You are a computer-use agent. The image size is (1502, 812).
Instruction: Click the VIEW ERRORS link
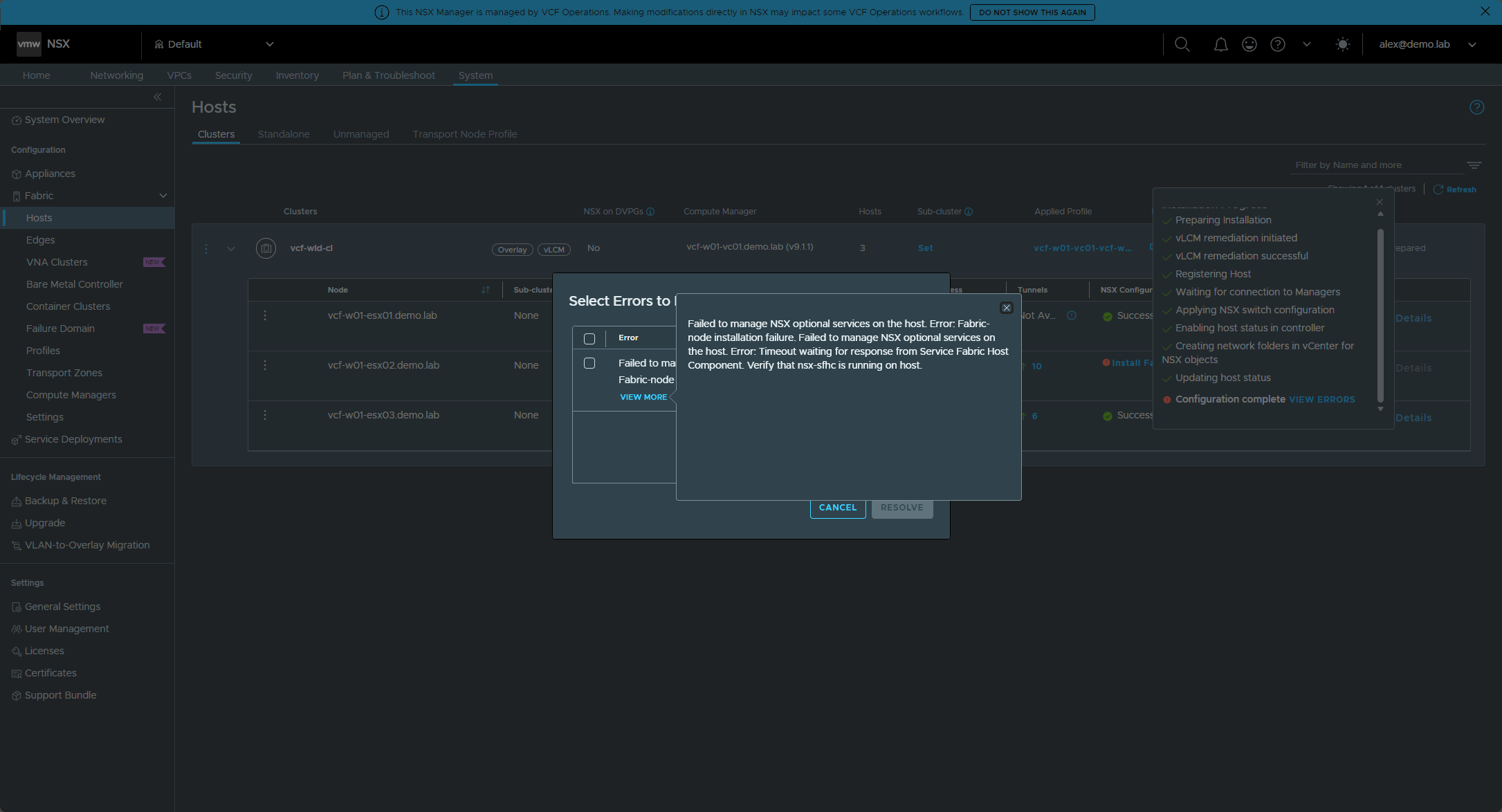tap(1322, 400)
